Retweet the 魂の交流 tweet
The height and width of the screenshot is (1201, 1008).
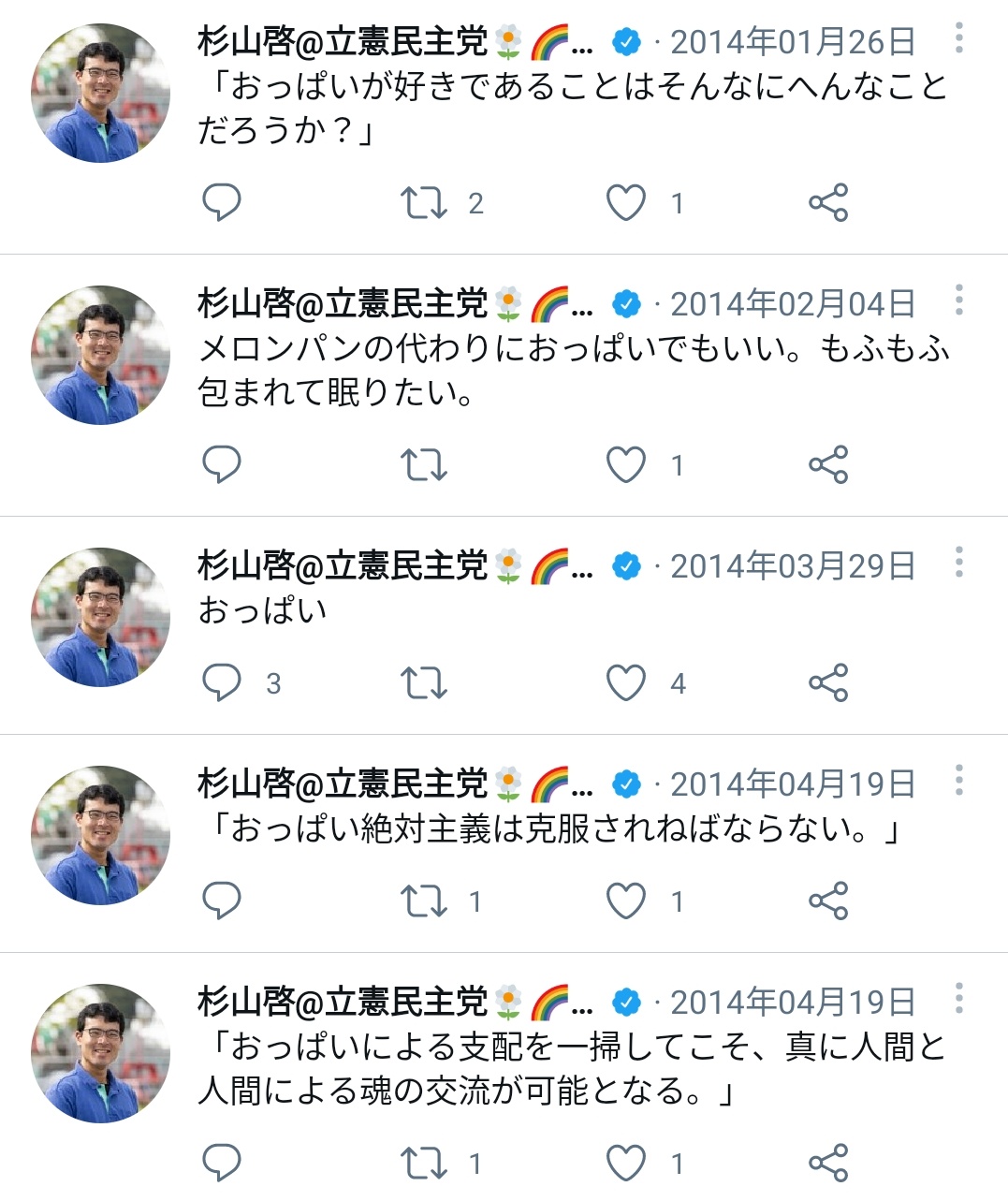[424, 1163]
